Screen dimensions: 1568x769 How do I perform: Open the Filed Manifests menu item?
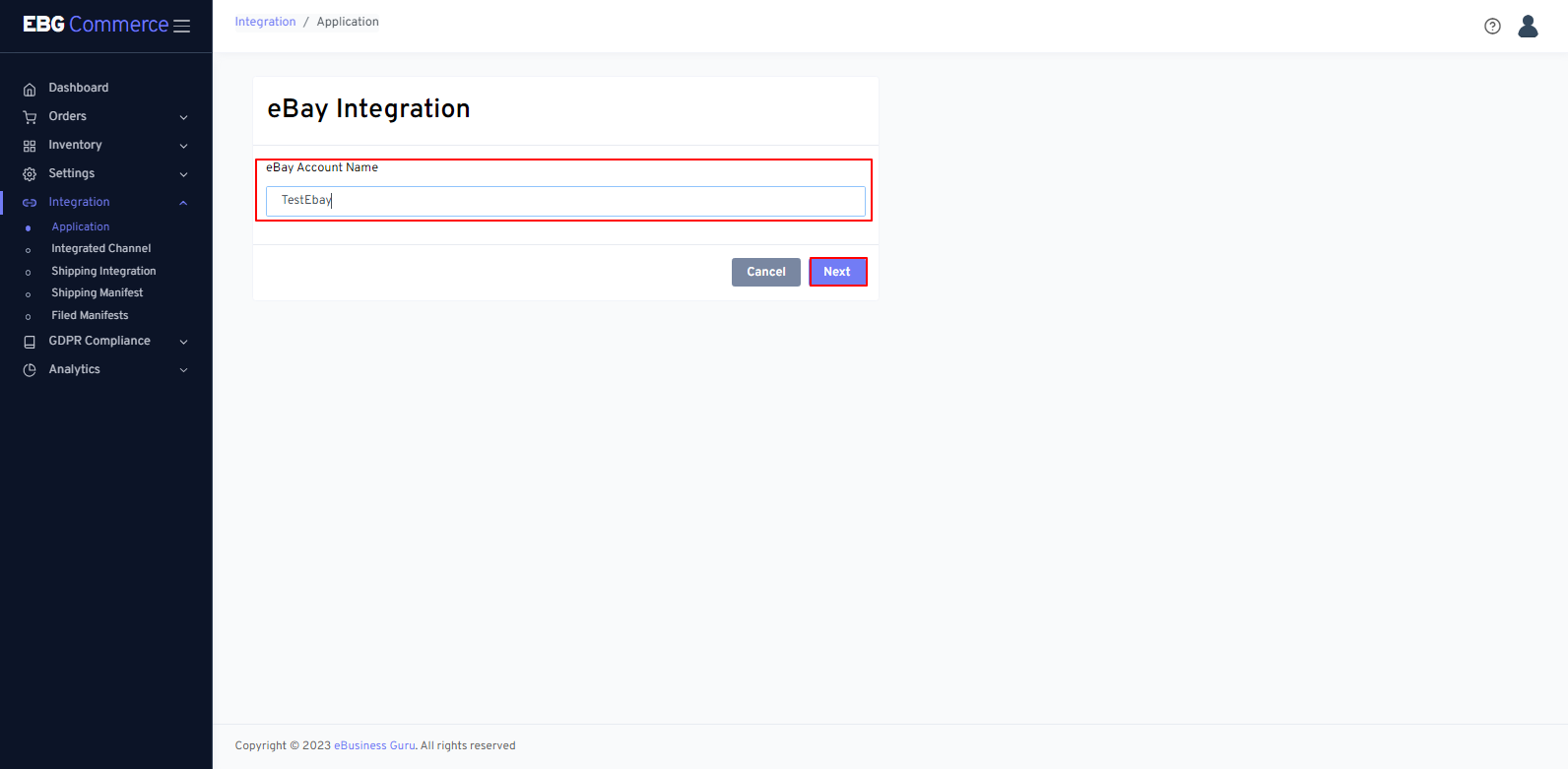tap(90, 316)
